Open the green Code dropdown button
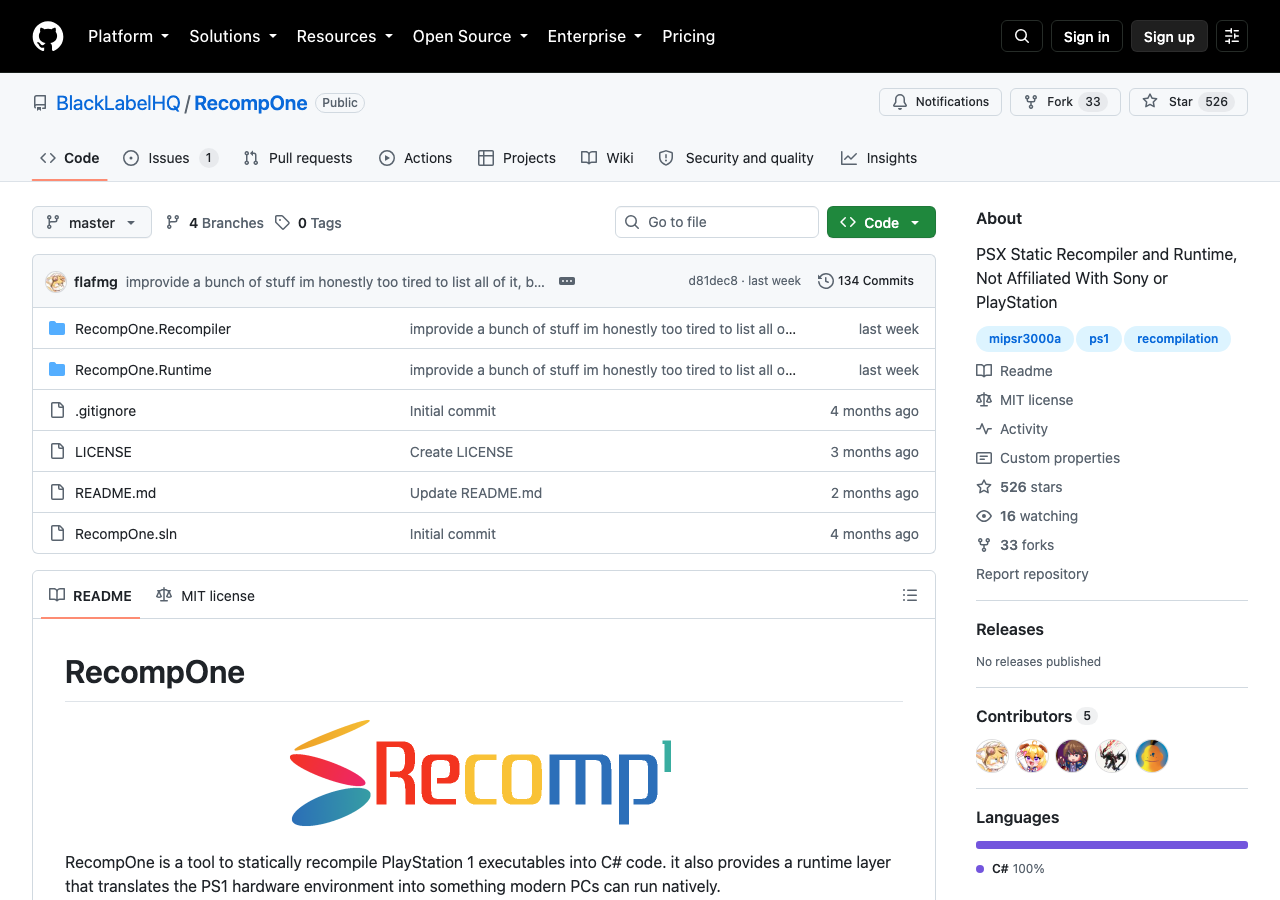 click(881, 222)
